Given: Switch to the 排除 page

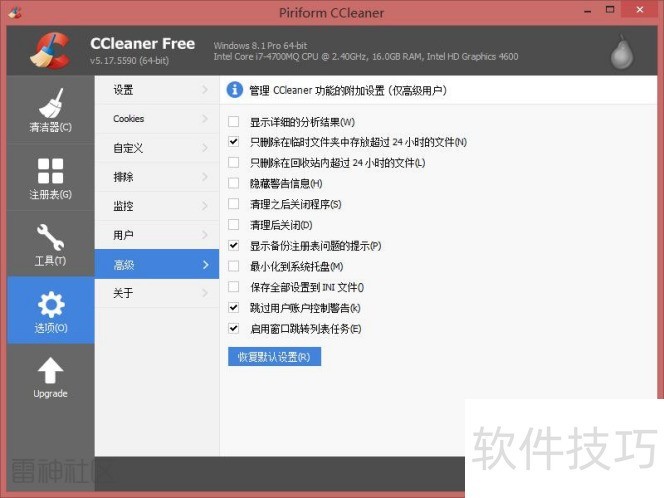Looking at the screenshot, I should click(x=157, y=177).
